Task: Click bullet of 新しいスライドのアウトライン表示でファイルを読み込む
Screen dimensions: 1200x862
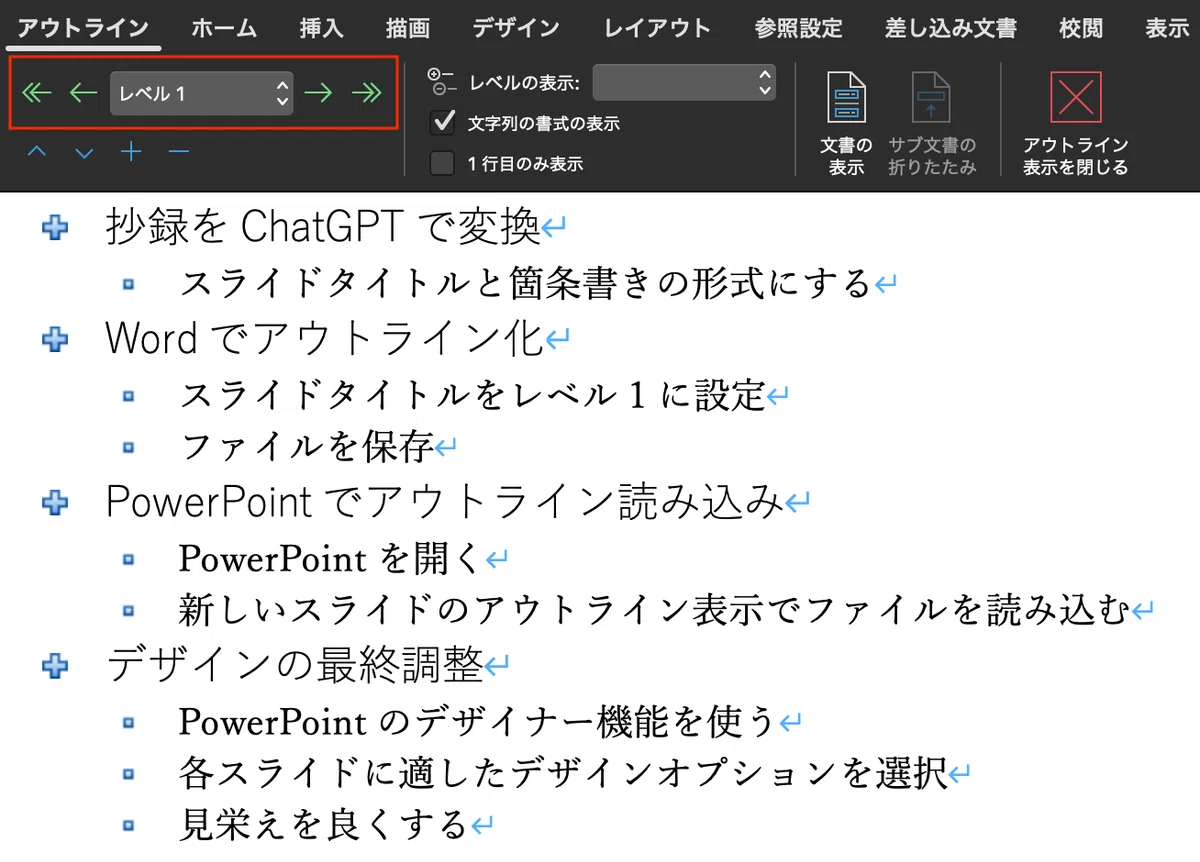Action: point(127,609)
